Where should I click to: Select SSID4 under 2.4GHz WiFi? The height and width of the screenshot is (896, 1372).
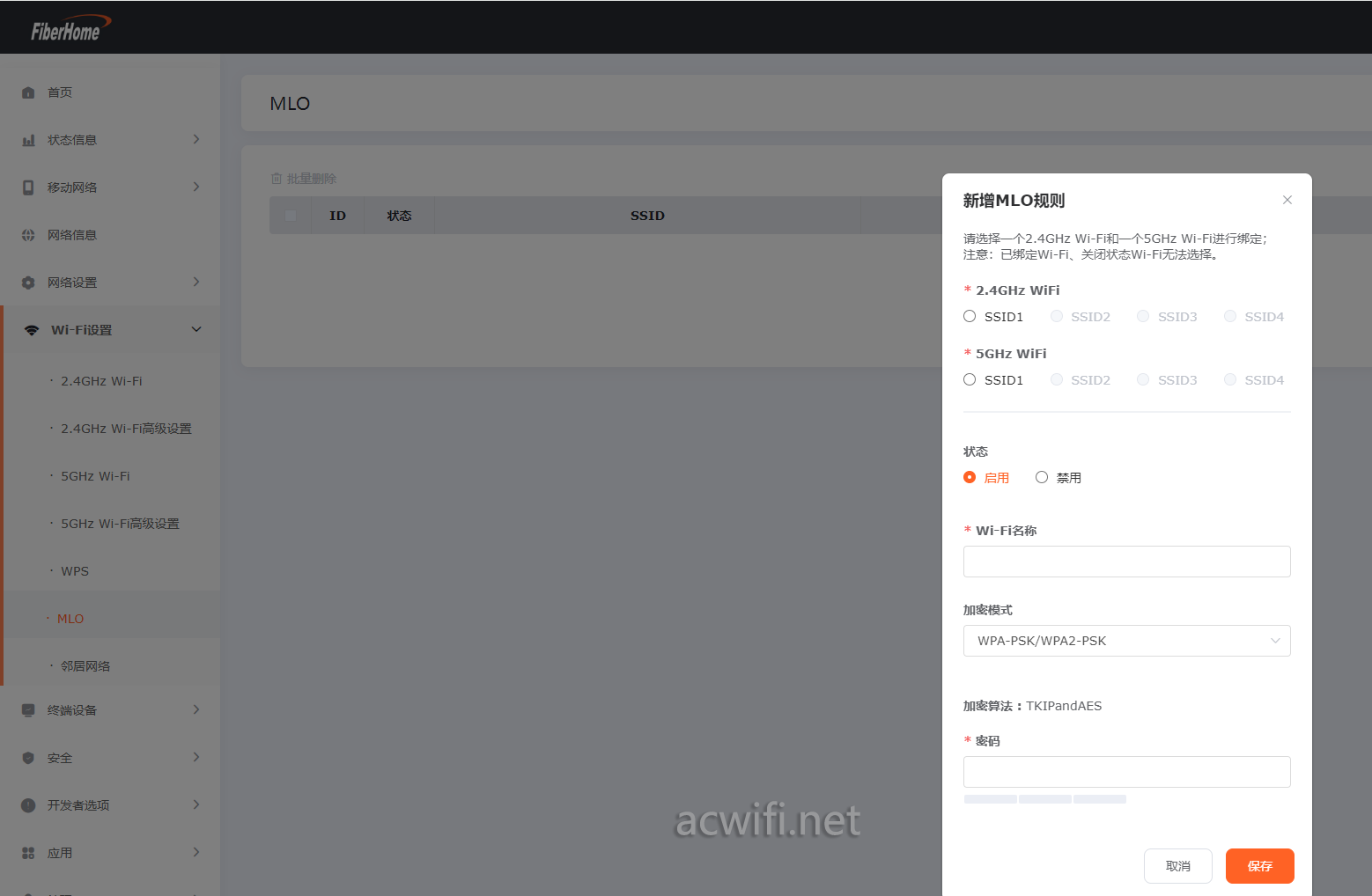tap(1230, 316)
